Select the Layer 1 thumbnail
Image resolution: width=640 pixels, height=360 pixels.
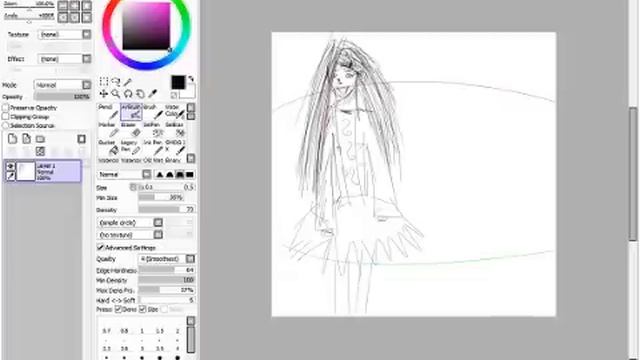[x=25, y=171]
